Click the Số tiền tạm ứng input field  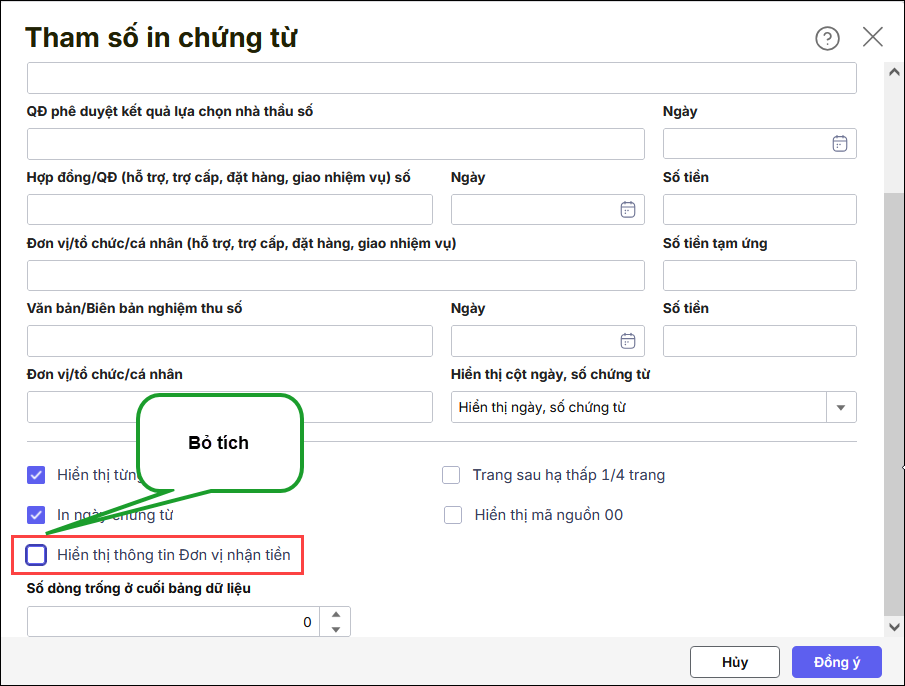[760, 275]
